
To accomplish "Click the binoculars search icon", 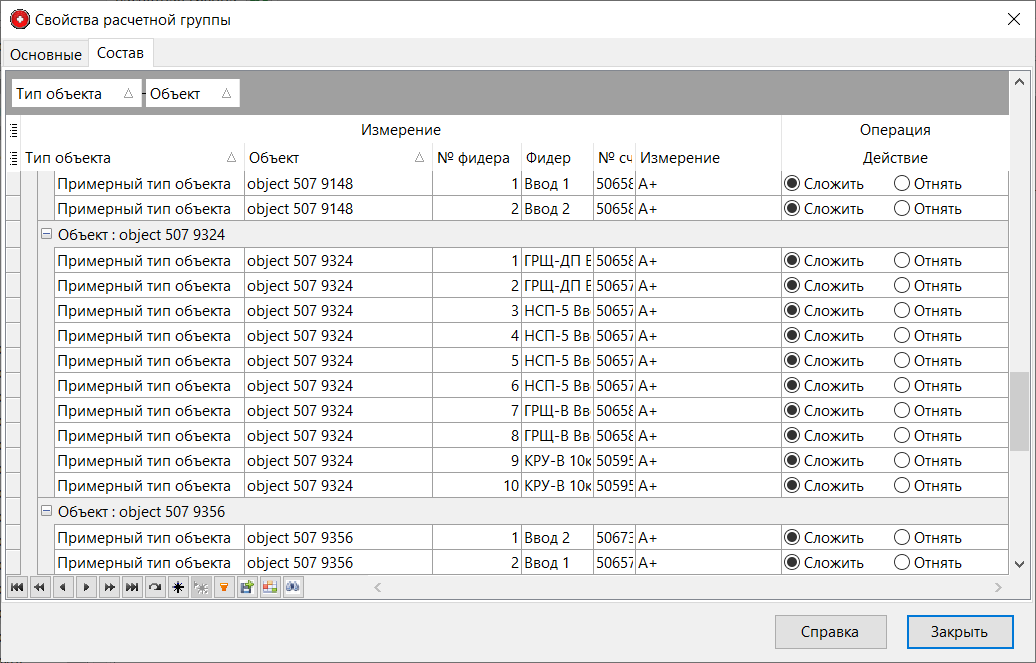I will pos(293,588).
